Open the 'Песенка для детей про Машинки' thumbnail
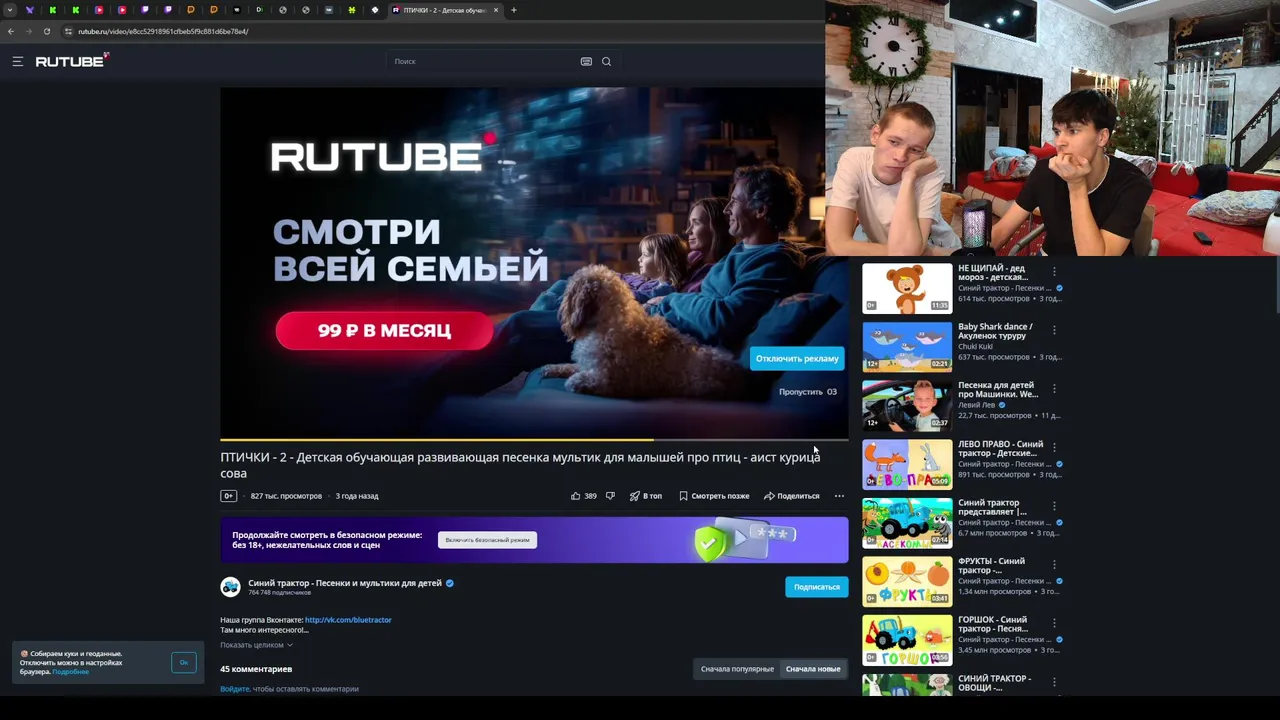The width and height of the screenshot is (1280, 720). point(907,406)
